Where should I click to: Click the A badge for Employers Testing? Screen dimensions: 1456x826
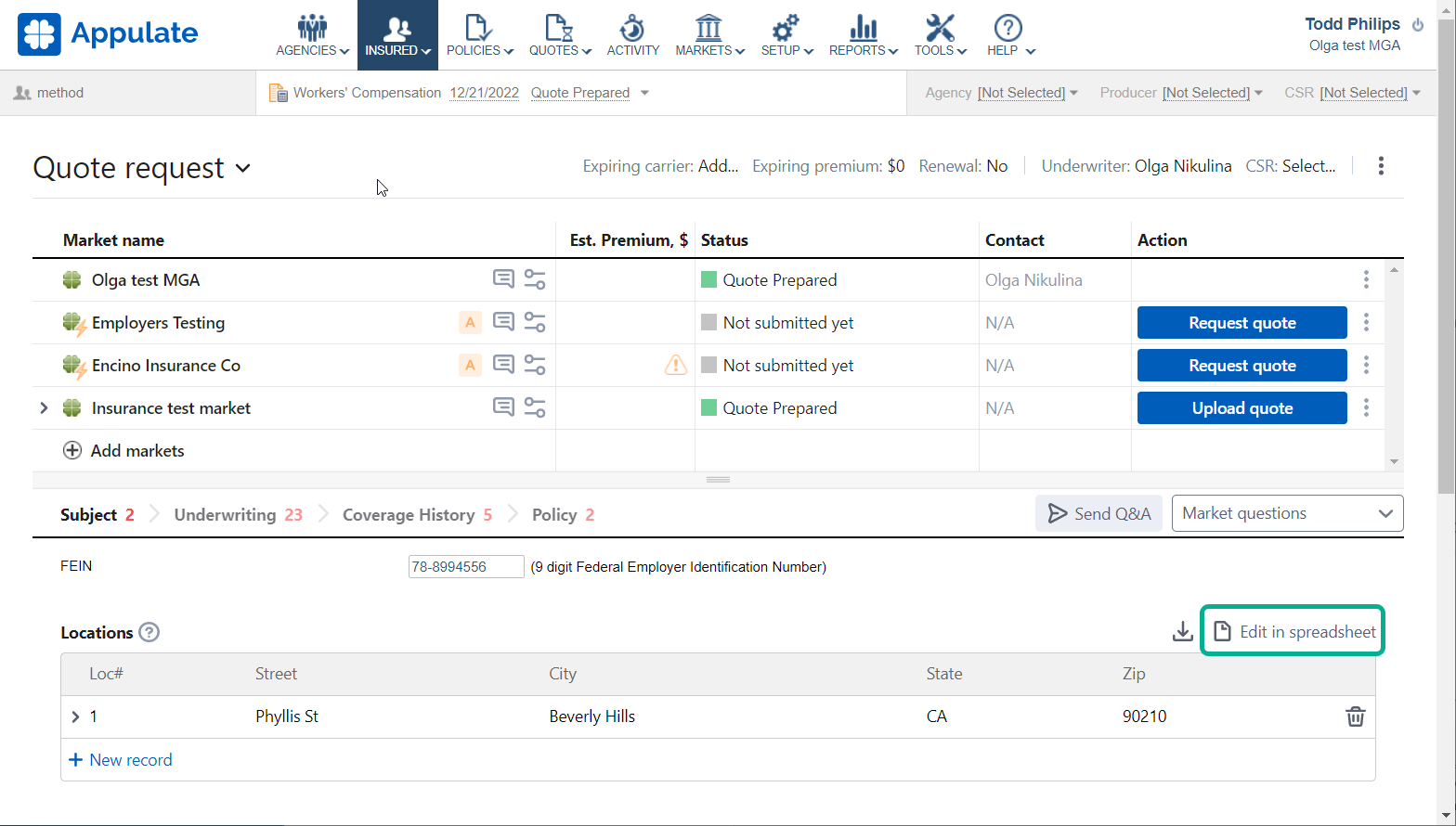coord(470,322)
